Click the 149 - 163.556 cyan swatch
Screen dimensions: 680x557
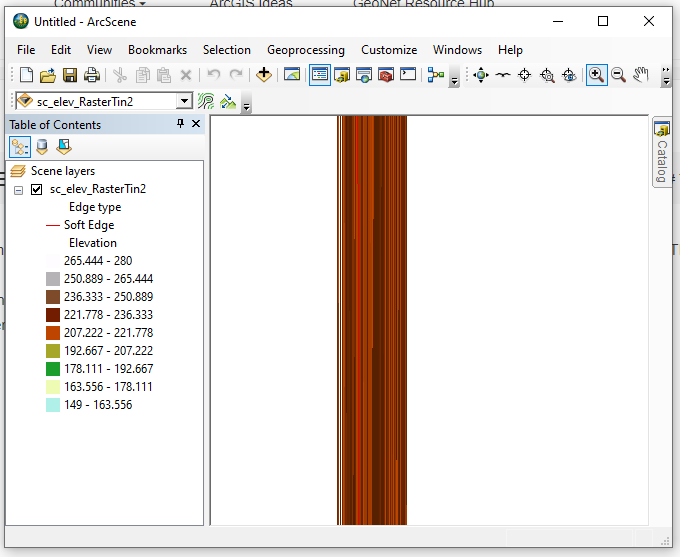pyautogui.click(x=53, y=405)
